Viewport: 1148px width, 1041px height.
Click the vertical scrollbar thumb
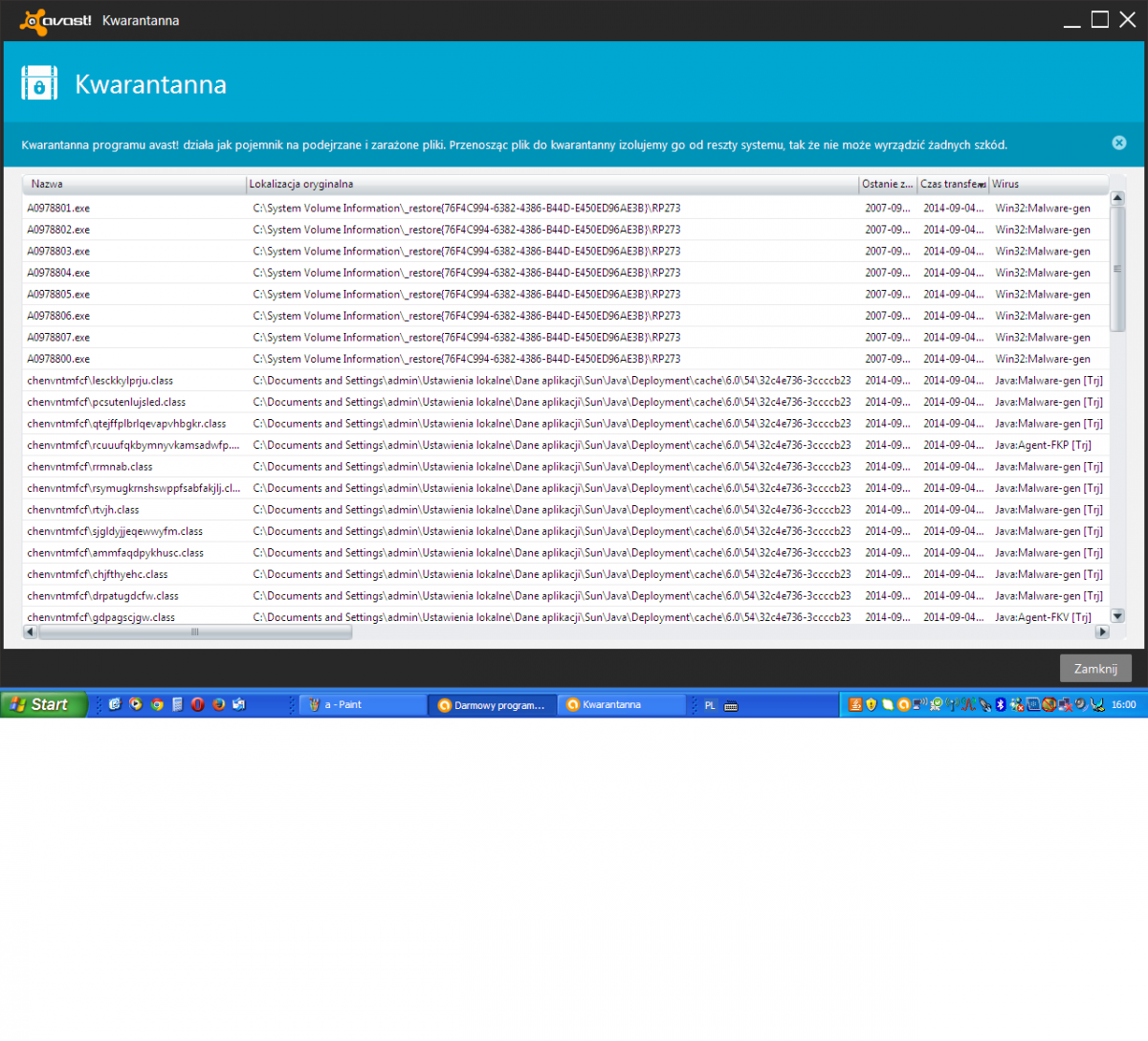(1117, 268)
